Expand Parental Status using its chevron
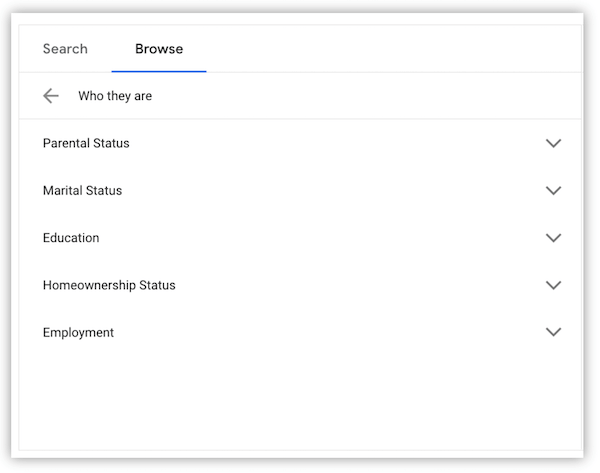600x473 pixels. coord(553,143)
